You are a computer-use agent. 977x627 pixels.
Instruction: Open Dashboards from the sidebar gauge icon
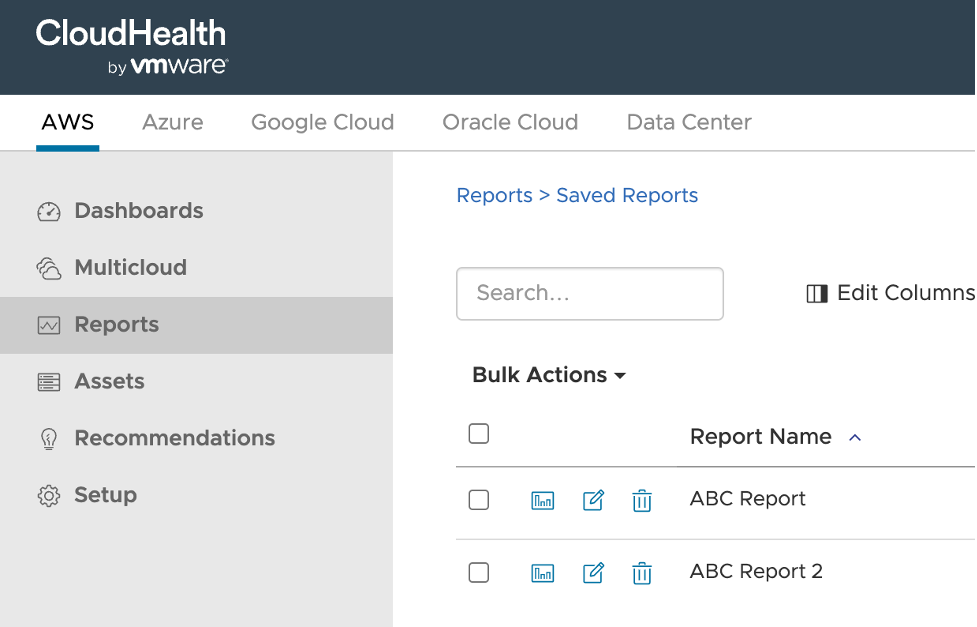point(49,212)
